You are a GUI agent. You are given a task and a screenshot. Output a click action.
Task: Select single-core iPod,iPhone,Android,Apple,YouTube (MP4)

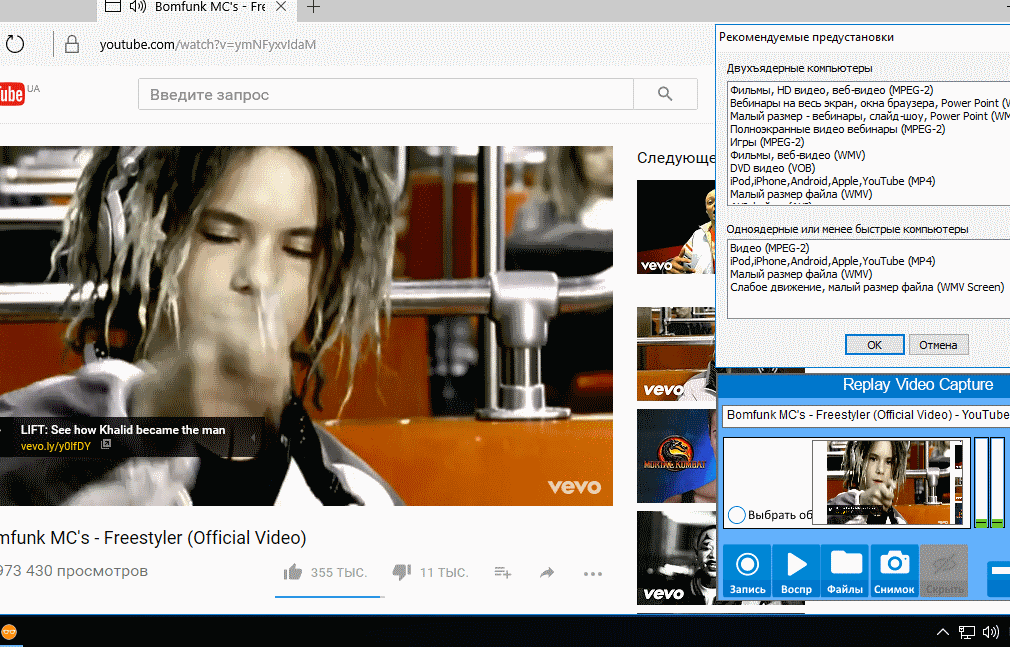(832, 261)
